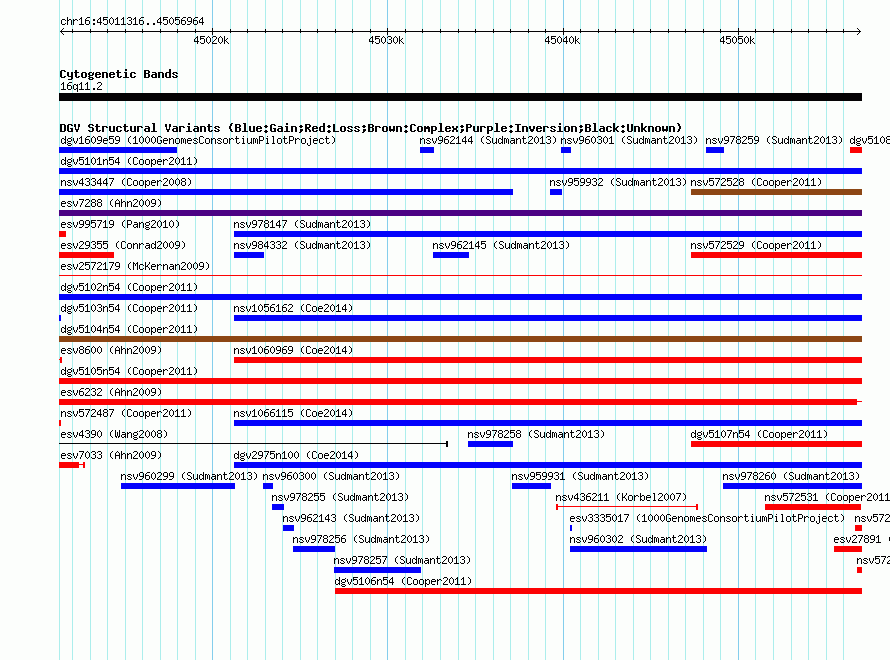Click the blue bar under nsv960299

coord(178,486)
